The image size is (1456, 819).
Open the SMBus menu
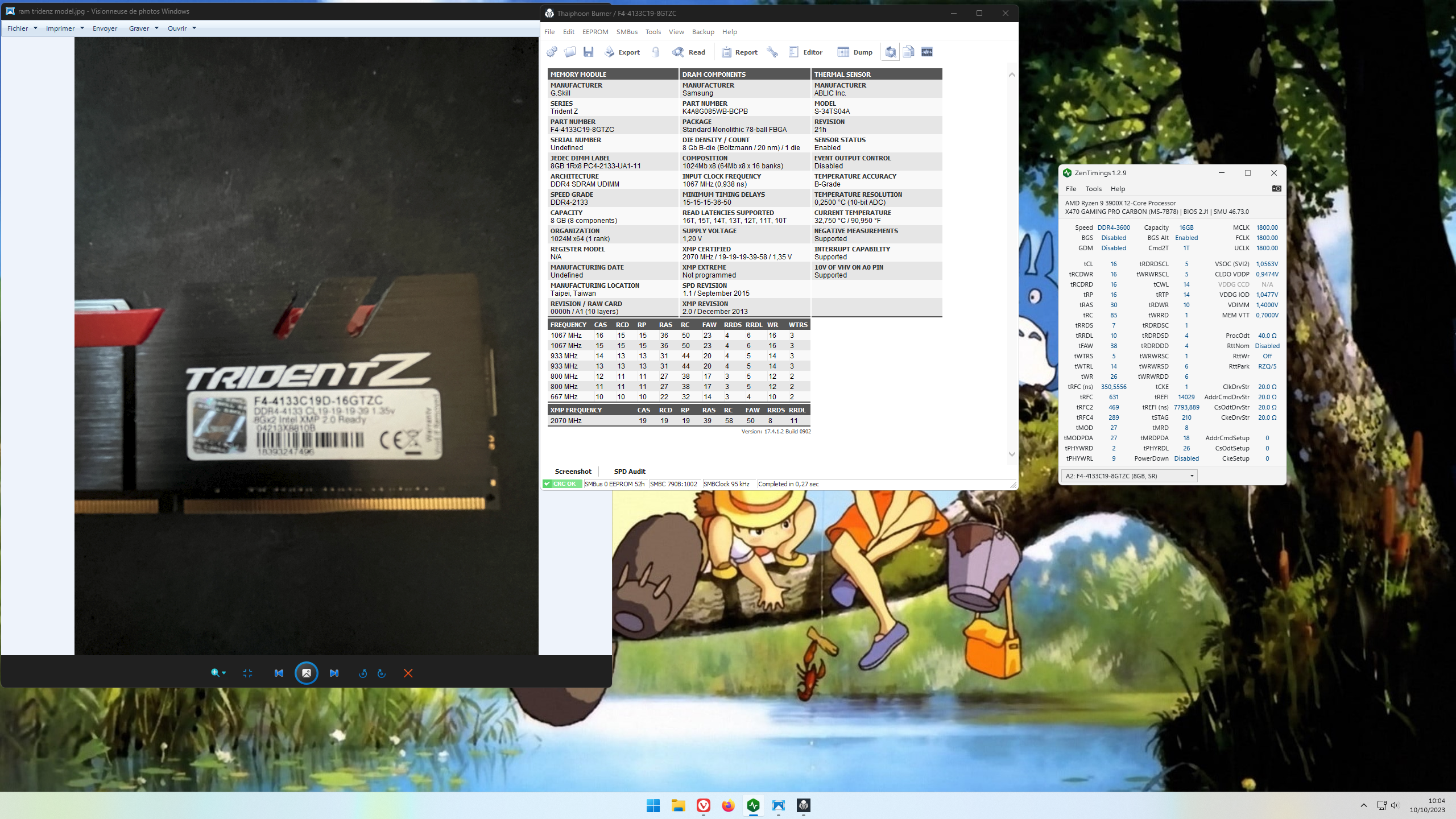point(627,32)
